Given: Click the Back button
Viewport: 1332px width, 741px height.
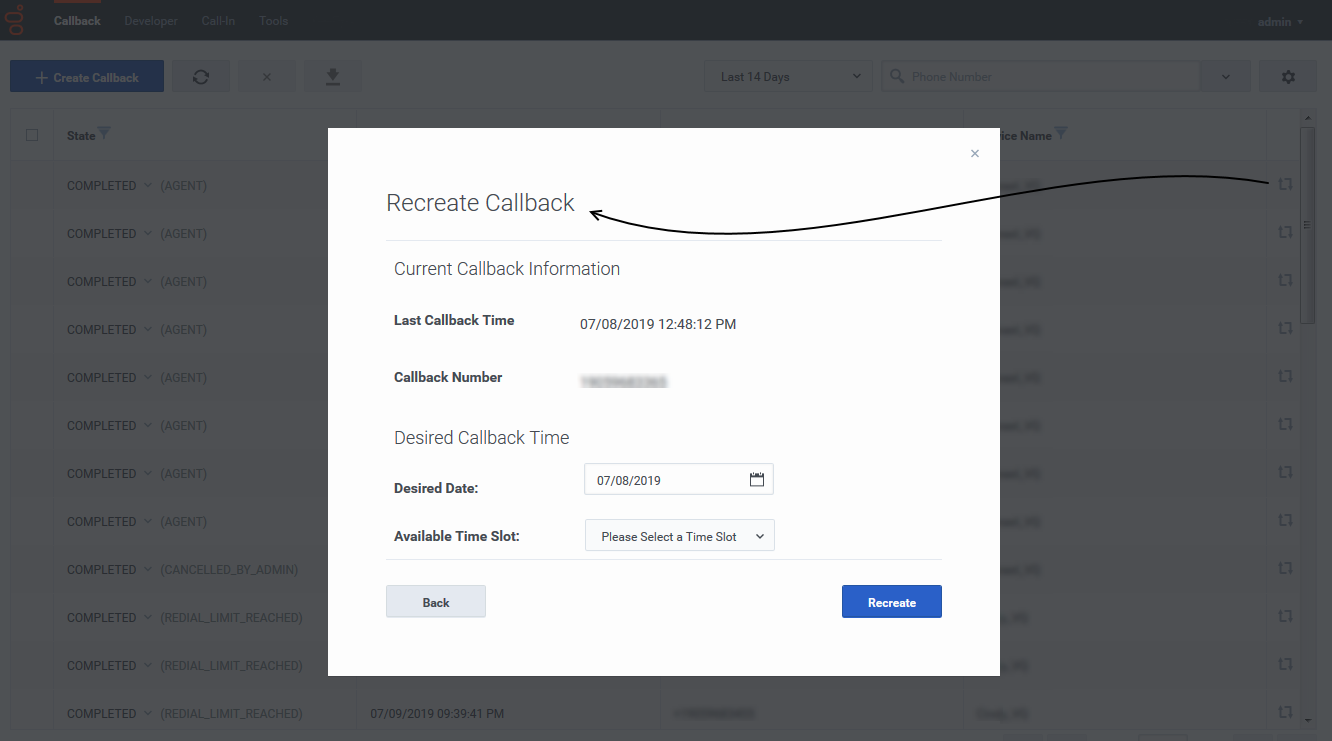Looking at the screenshot, I should 435,601.
